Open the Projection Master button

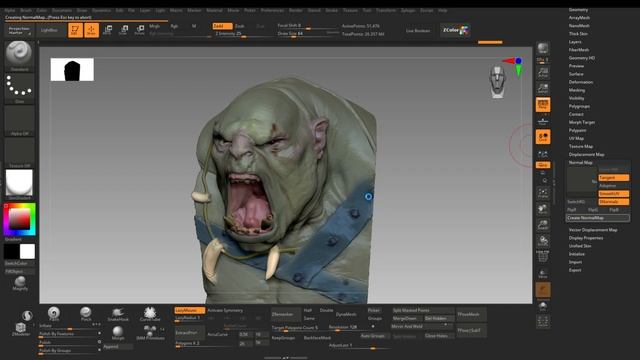click(x=19, y=30)
